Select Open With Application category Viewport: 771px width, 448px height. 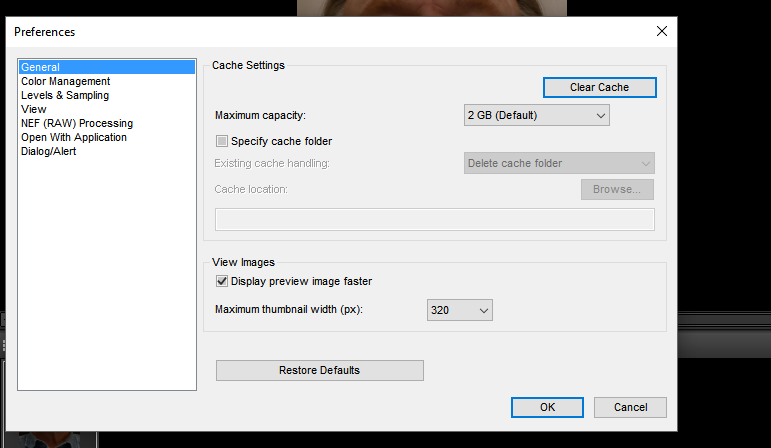tap(74, 138)
